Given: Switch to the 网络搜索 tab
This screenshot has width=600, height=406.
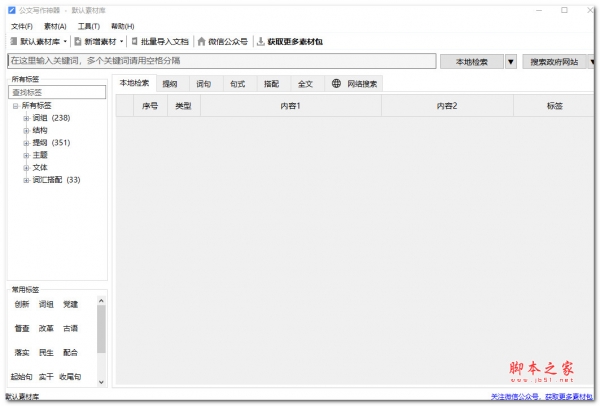Looking at the screenshot, I should point(354,84).
